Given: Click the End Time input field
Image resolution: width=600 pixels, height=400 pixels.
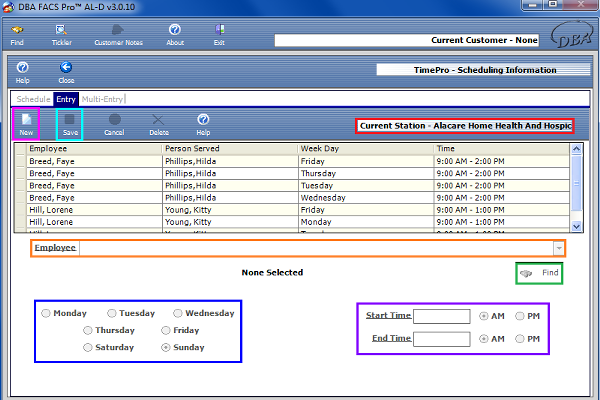Looking at the screenshot, I should [442, 339].
